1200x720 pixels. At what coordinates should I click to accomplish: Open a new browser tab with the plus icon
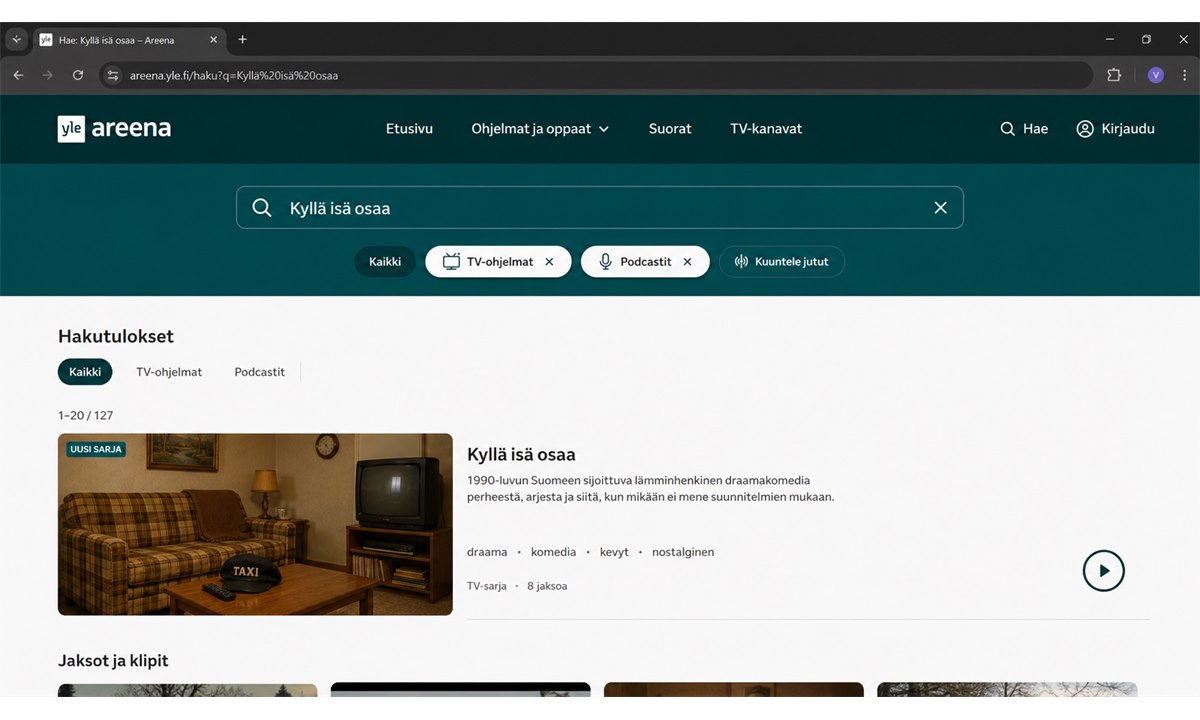point(242,40)
